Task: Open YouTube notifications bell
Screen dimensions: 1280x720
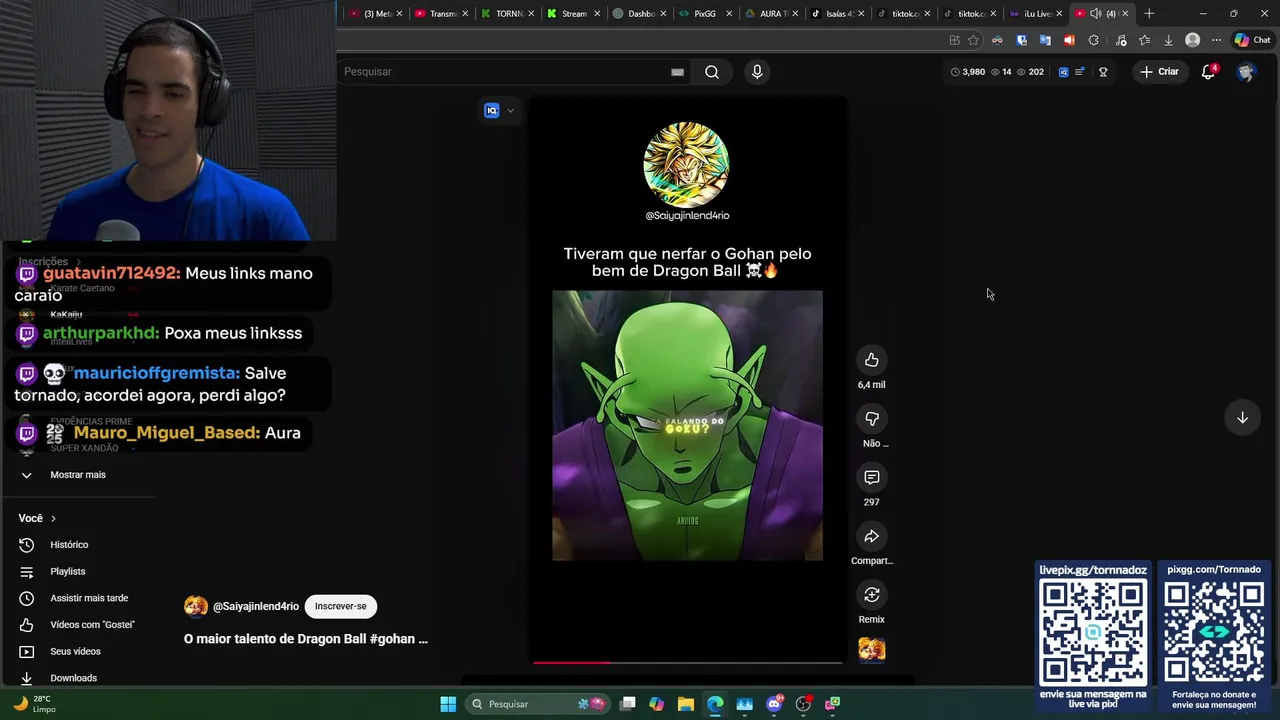Action: 1208,72
